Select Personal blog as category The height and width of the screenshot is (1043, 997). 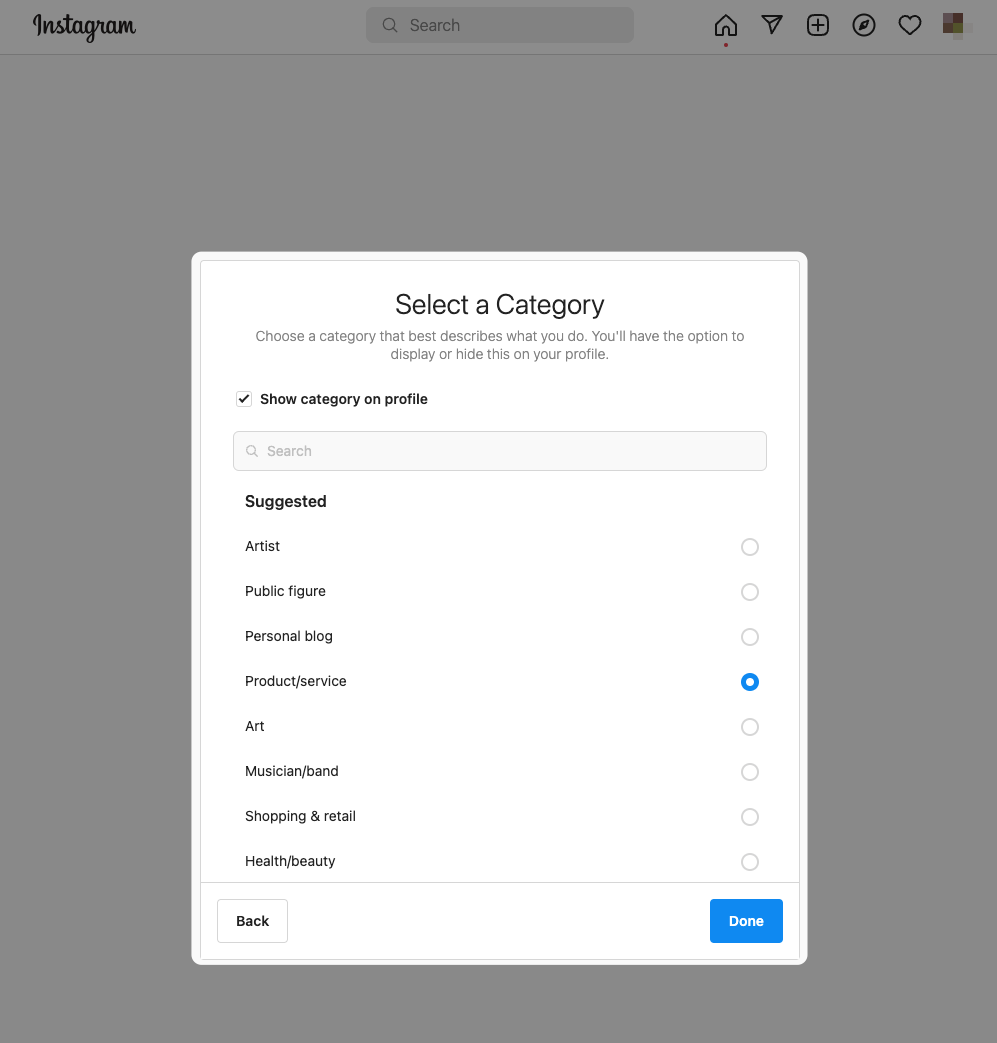(750, 637)
